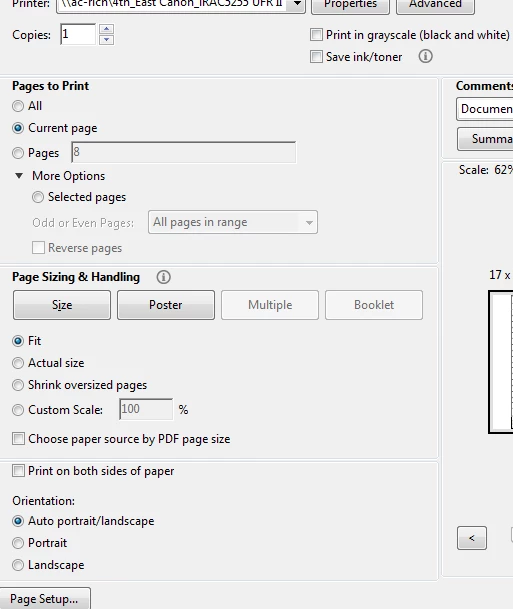
Task: Open Odd or Even Pages dropdown
Action: (x=233, y=222)
